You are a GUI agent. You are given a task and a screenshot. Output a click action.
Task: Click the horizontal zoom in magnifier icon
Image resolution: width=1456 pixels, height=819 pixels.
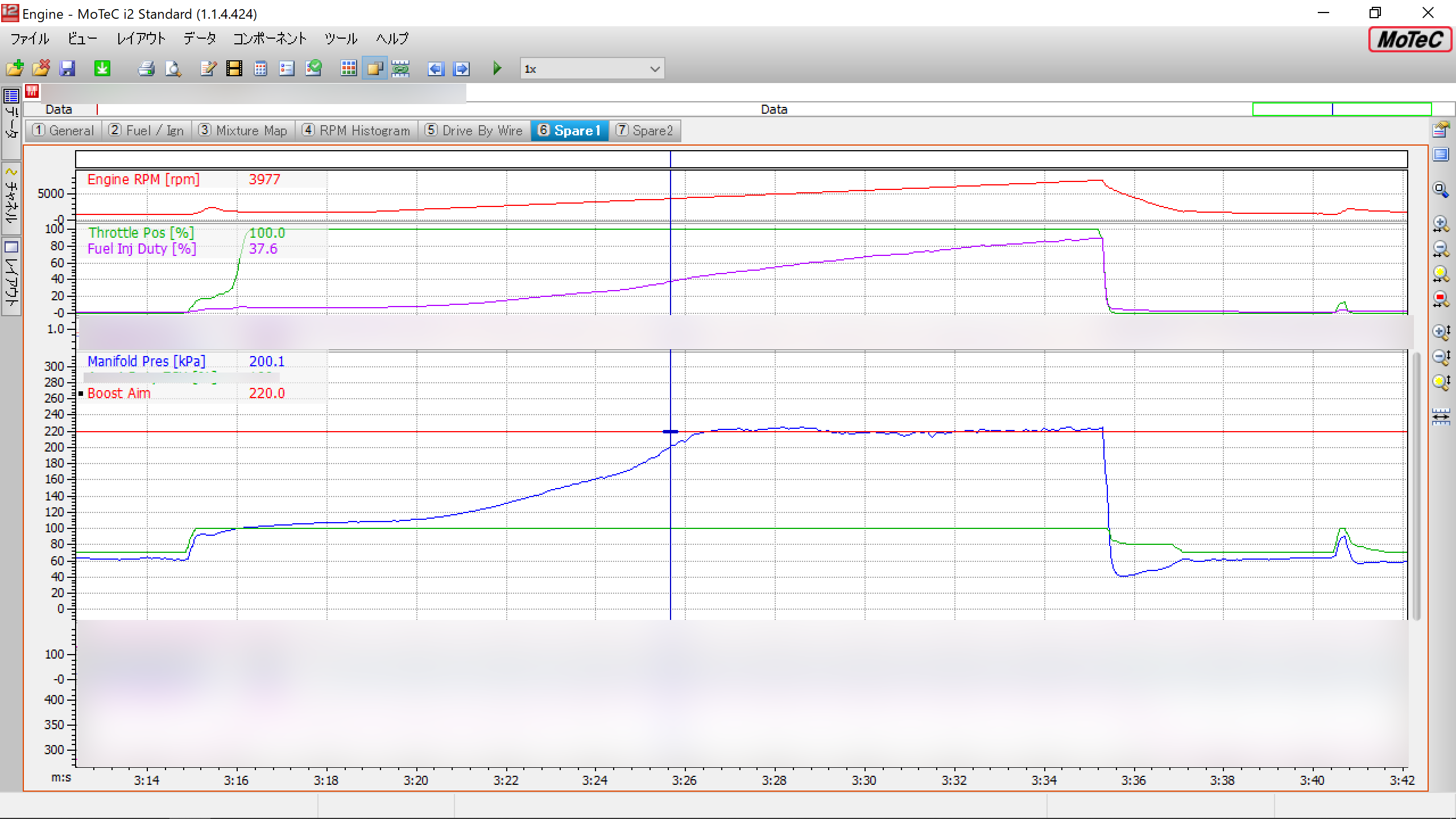coord(1440,224)
